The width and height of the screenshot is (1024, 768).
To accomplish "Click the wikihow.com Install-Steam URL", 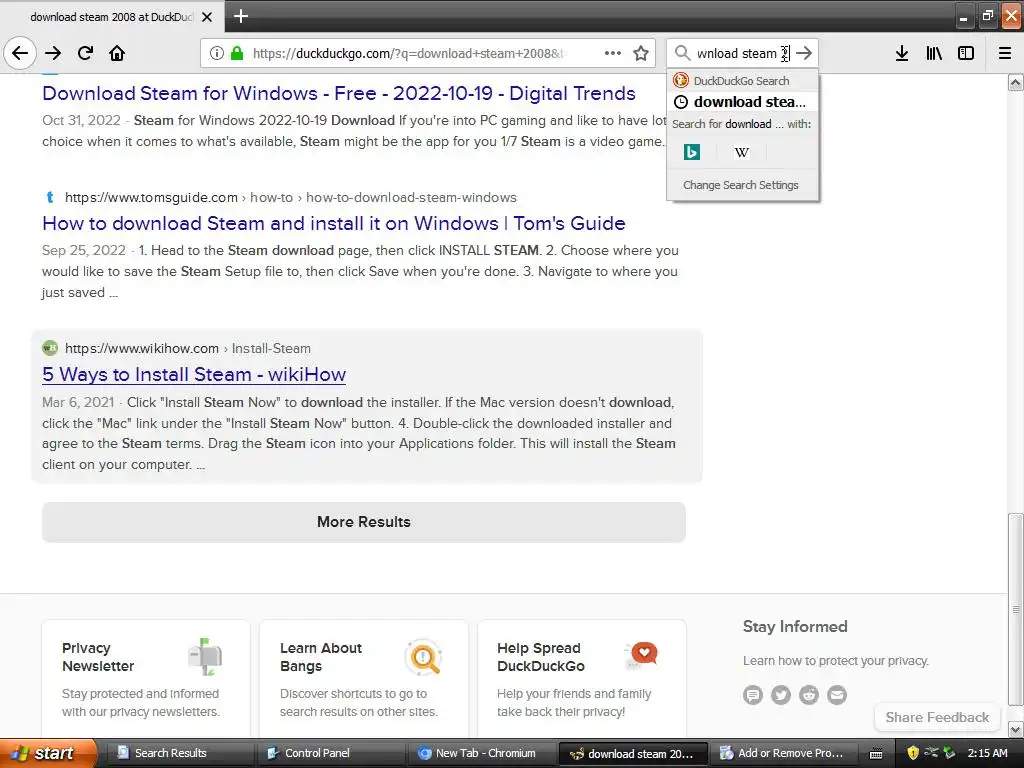I will [187, 348].
